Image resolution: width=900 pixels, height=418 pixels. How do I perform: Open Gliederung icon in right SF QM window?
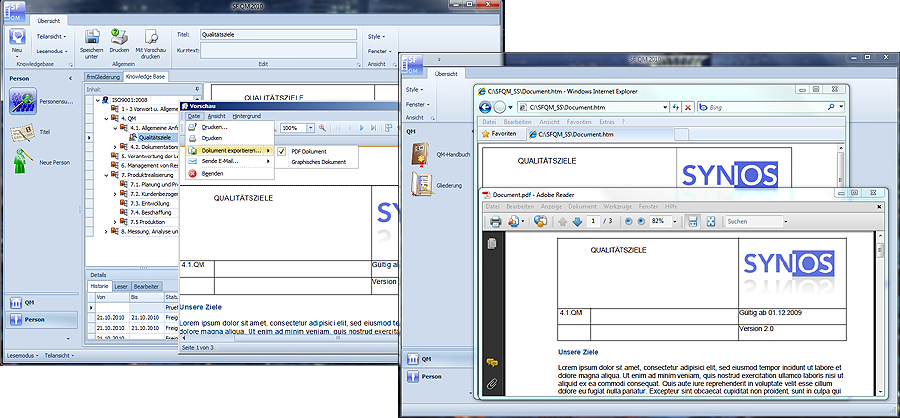pyautogui.click(x=421, y=185)
